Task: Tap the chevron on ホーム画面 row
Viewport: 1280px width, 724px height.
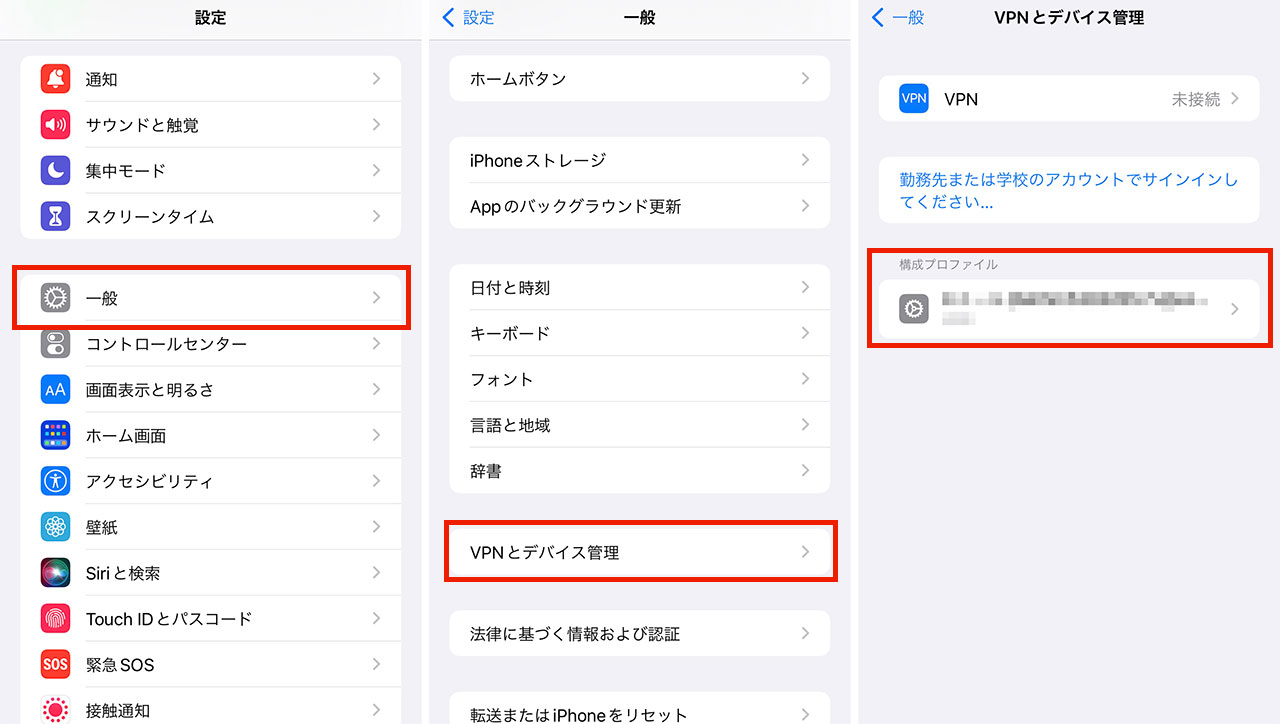Action: [x=376, y=435]
